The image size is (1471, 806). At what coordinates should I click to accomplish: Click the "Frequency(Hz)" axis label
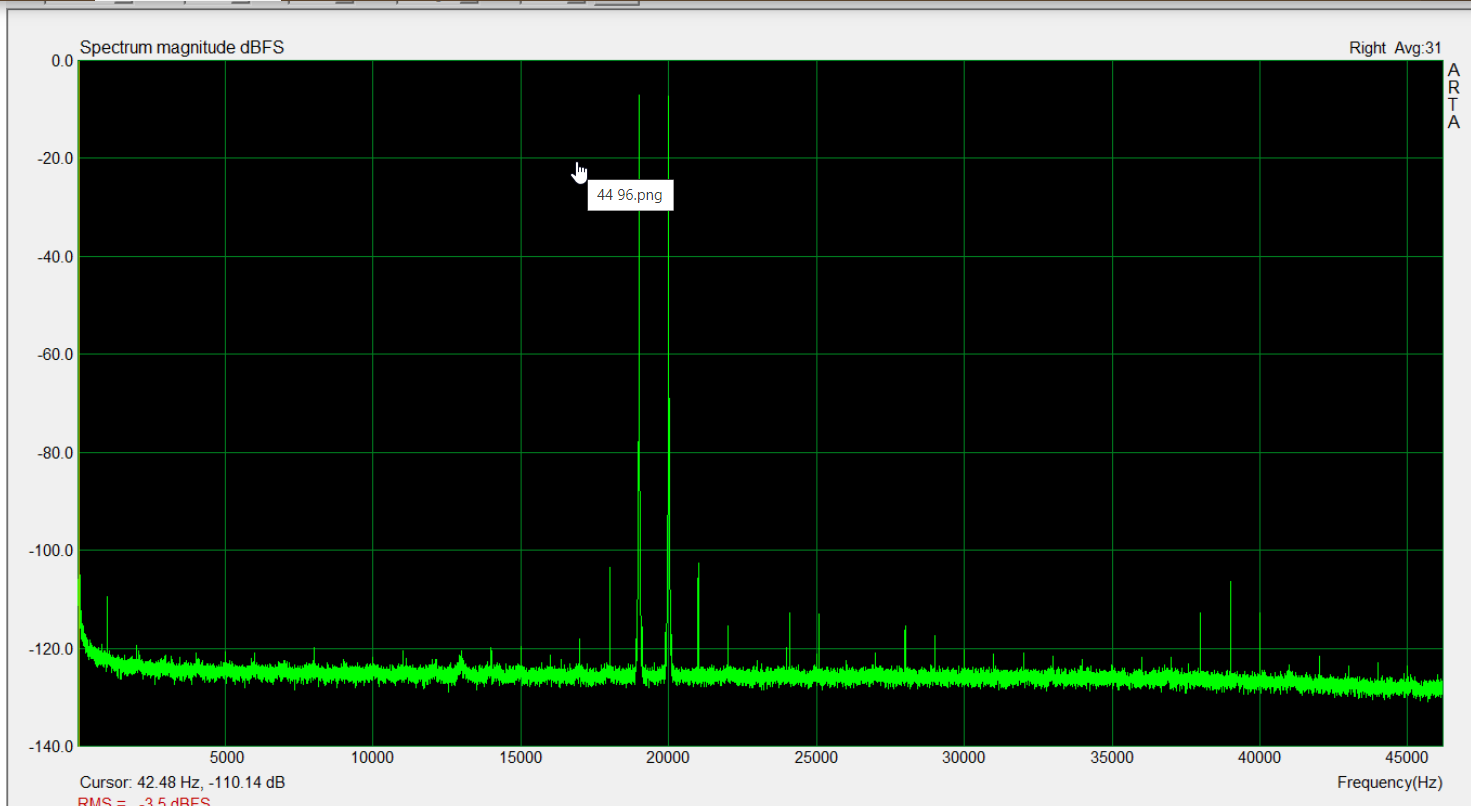pyautogui.click(x=1389, y=782)
